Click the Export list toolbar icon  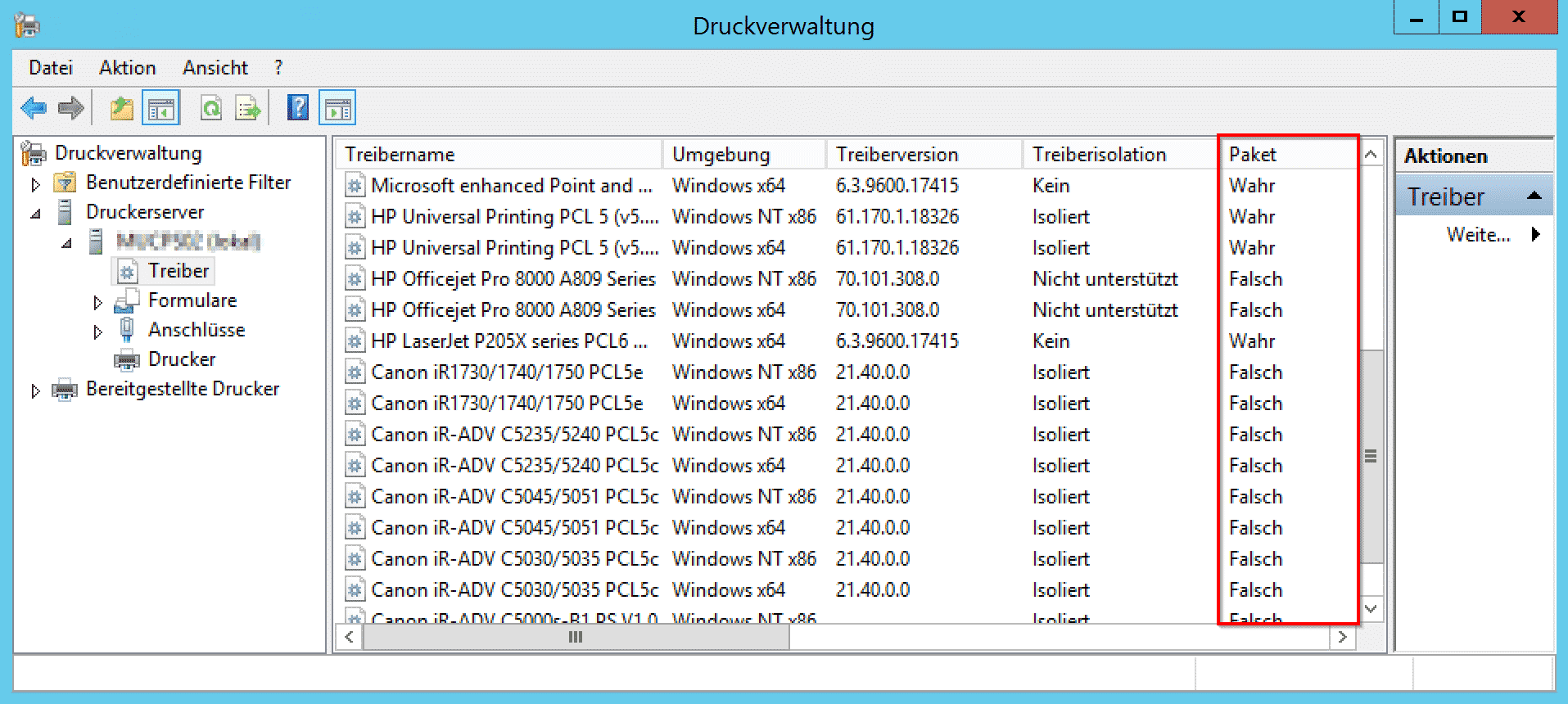247,108
